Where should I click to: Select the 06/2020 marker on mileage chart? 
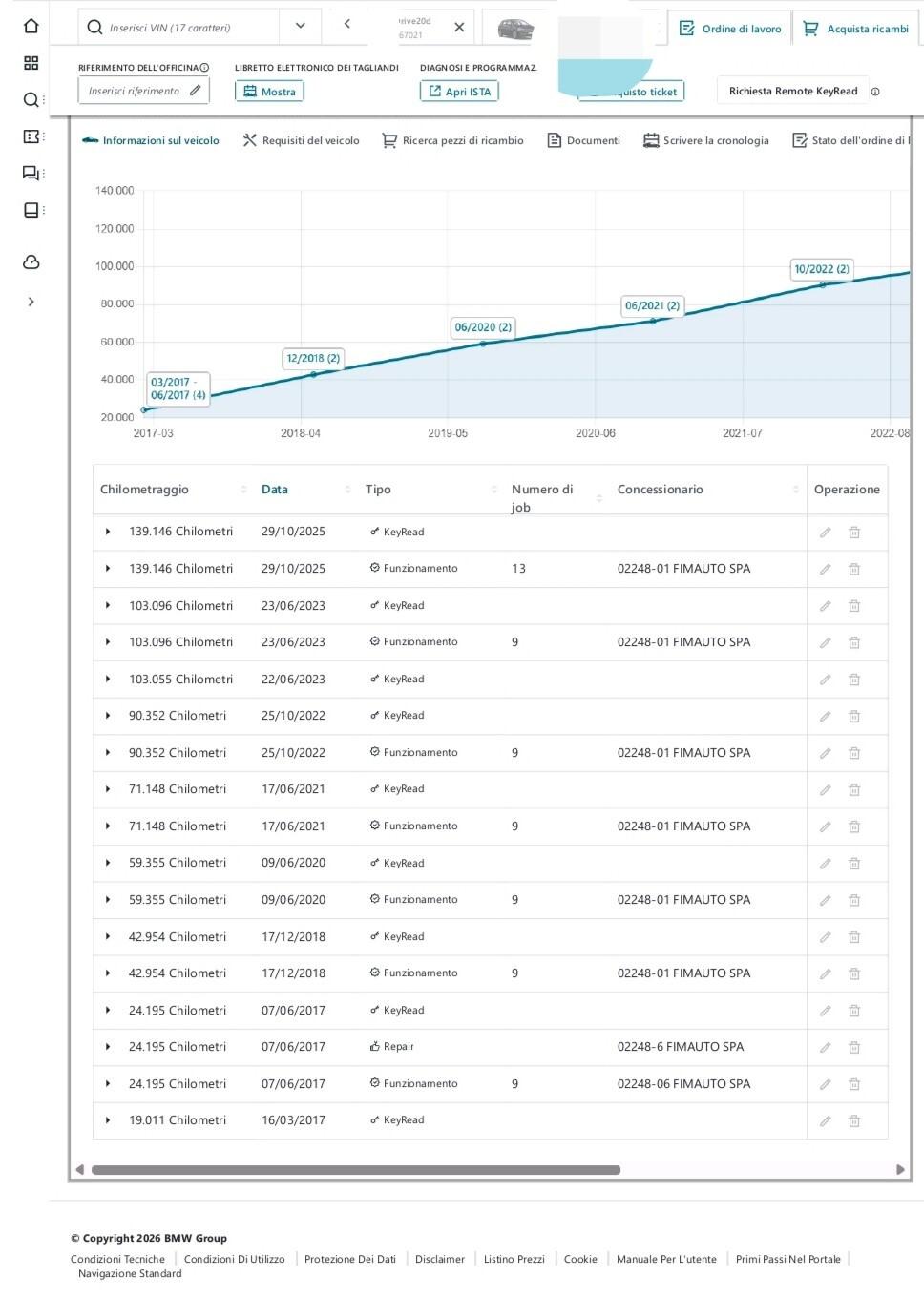click(x=483, y=327)
